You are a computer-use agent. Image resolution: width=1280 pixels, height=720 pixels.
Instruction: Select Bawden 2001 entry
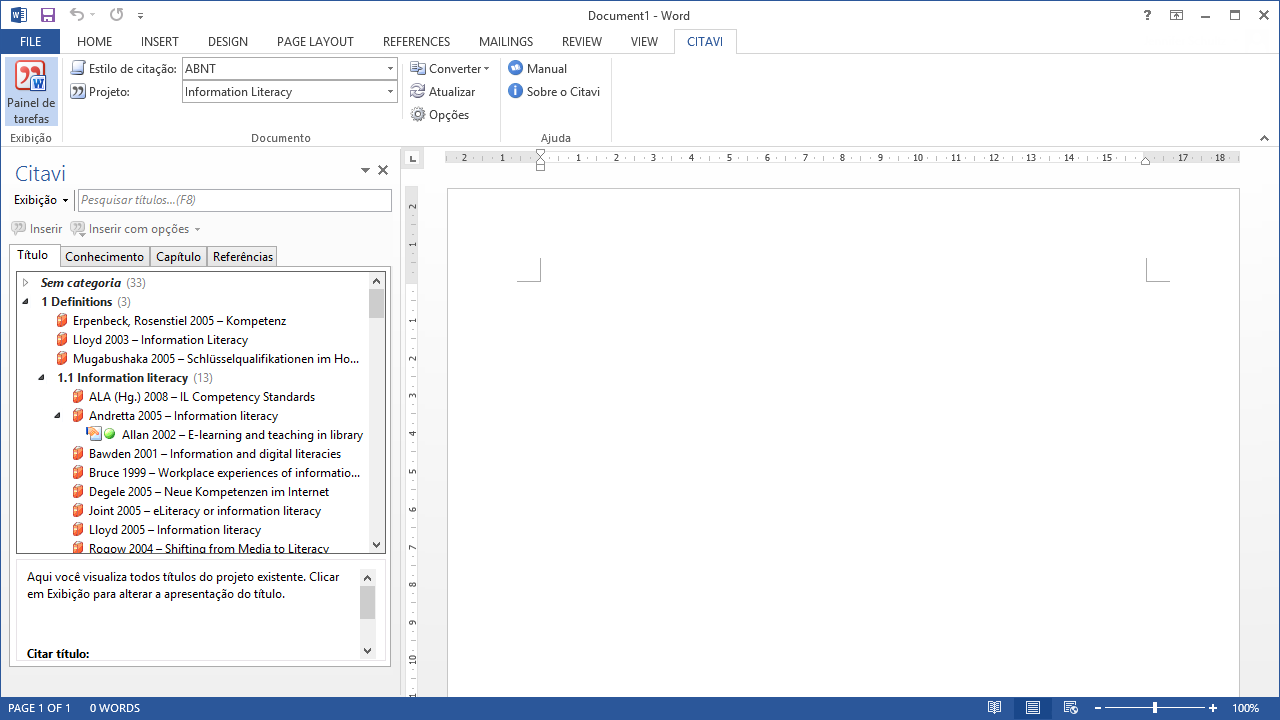[x=215, y=454]
